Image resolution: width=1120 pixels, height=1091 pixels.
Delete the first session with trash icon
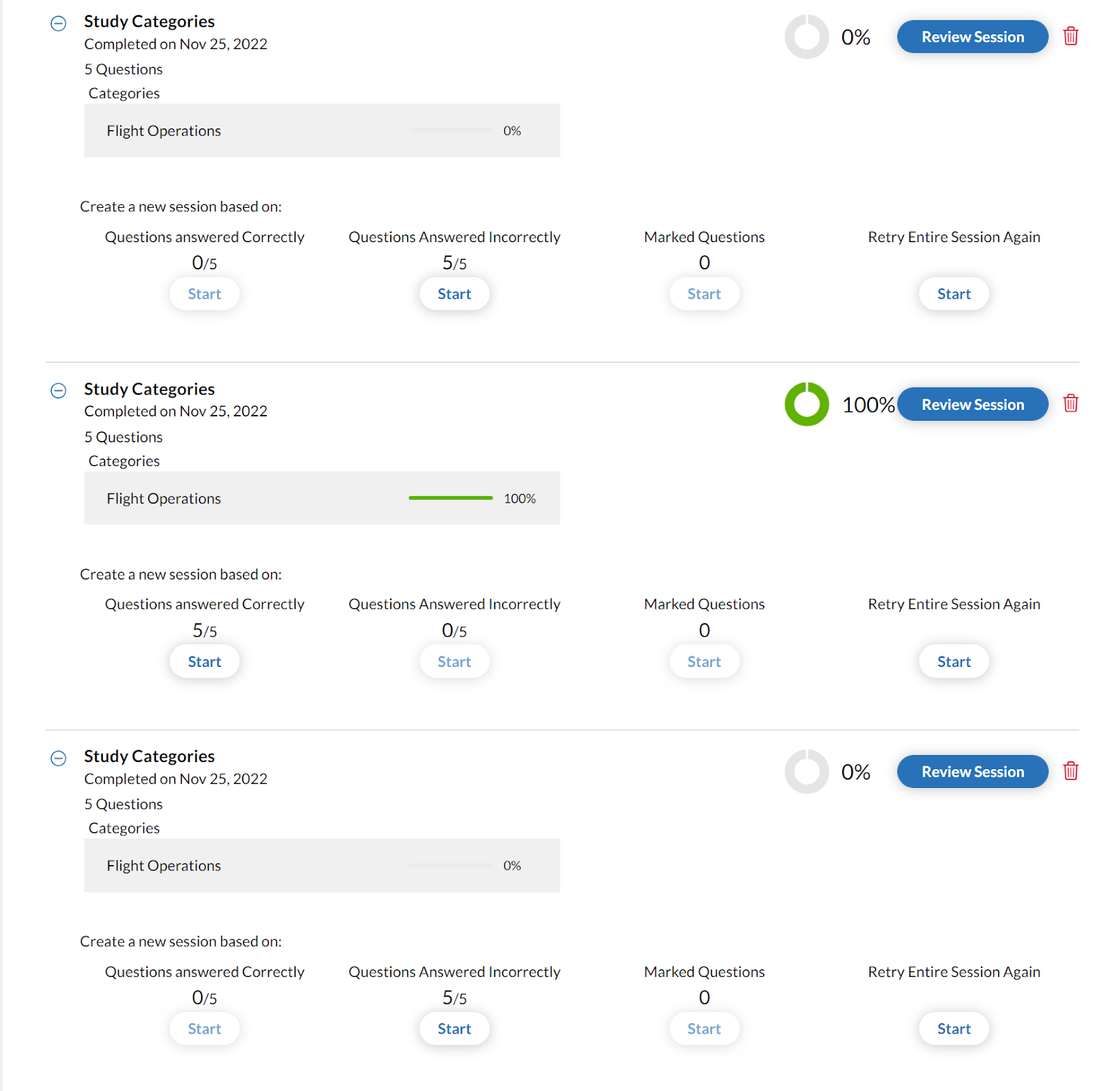[x=1070, y=36]
